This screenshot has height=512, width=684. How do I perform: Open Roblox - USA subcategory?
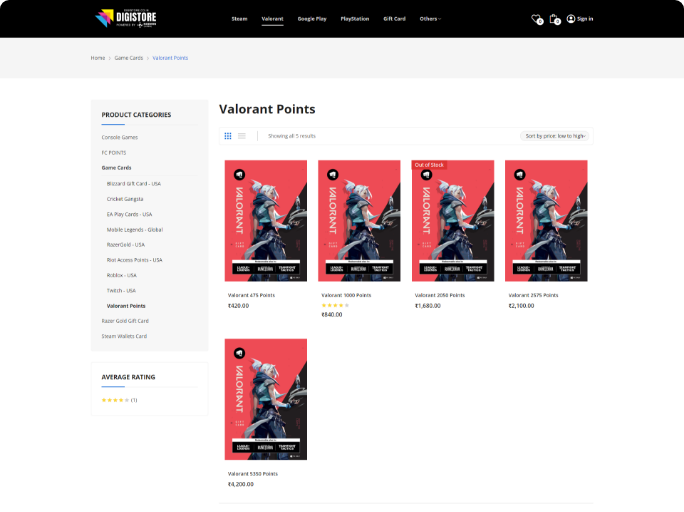tap(122, 275)
